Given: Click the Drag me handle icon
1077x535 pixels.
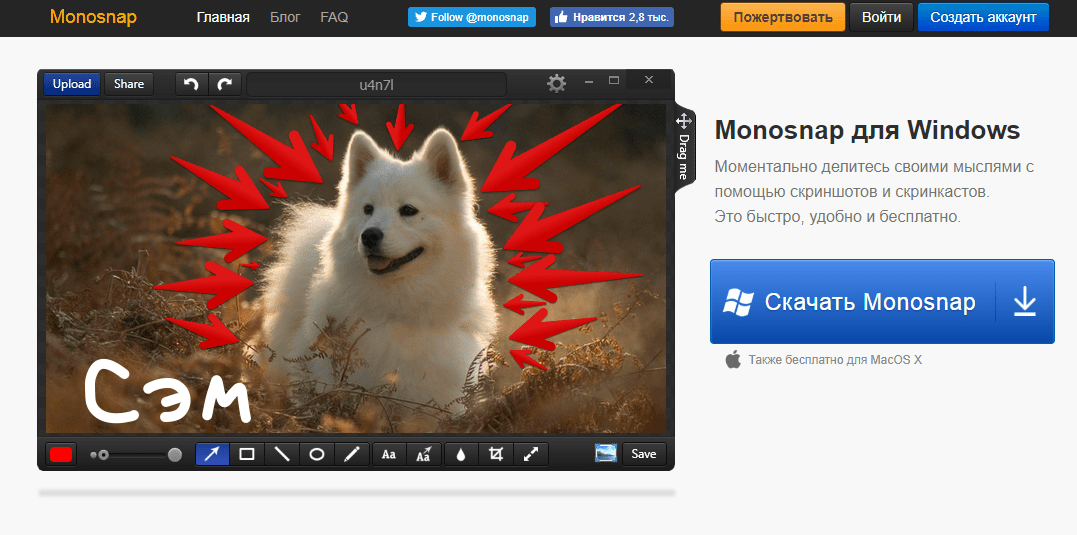Looking at the screenshot, I should tap(683, 122).
